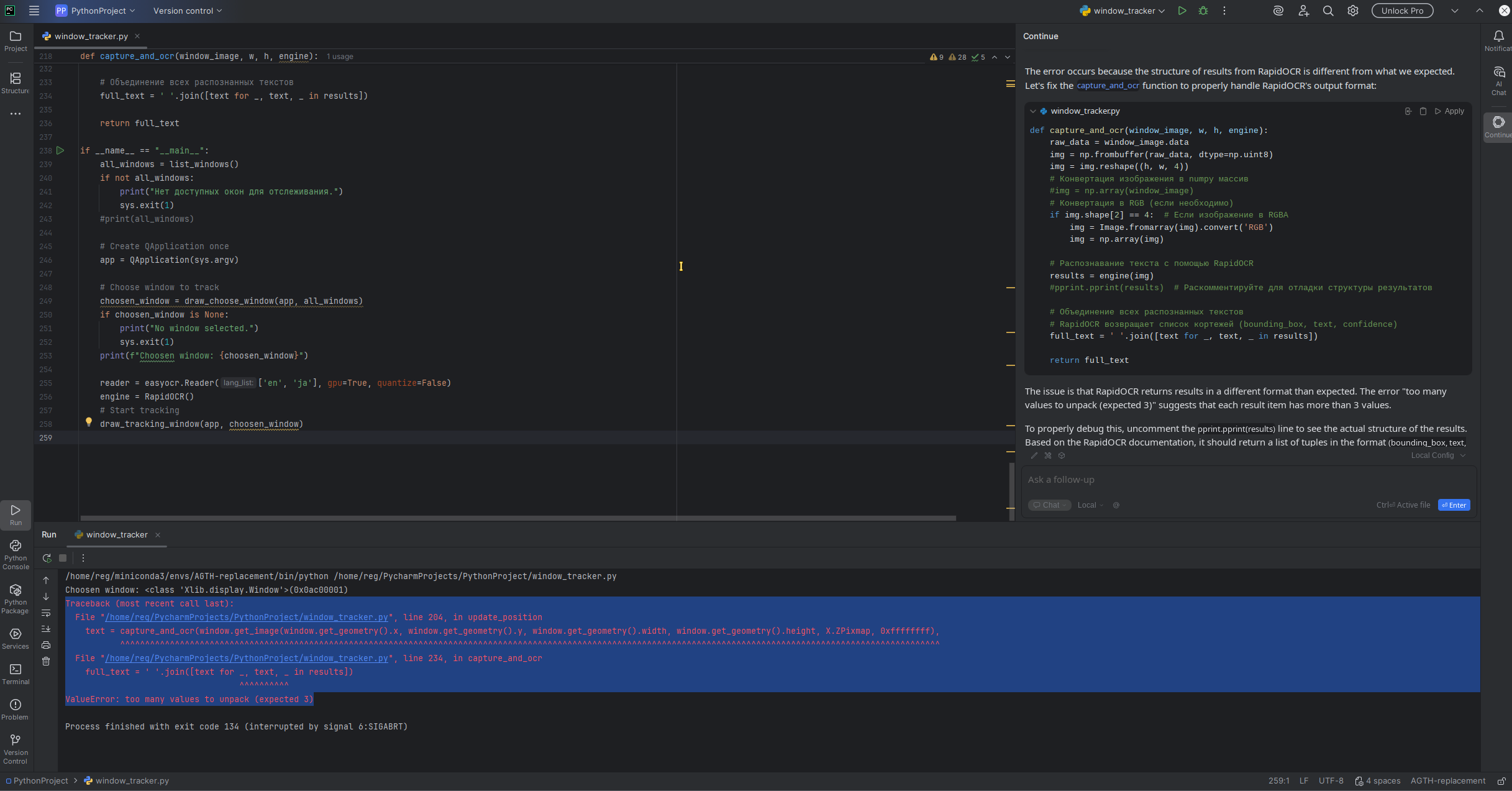Open the Structure tool window
The height and width of the screenshot is (791, 1512).
click(16, 83)
